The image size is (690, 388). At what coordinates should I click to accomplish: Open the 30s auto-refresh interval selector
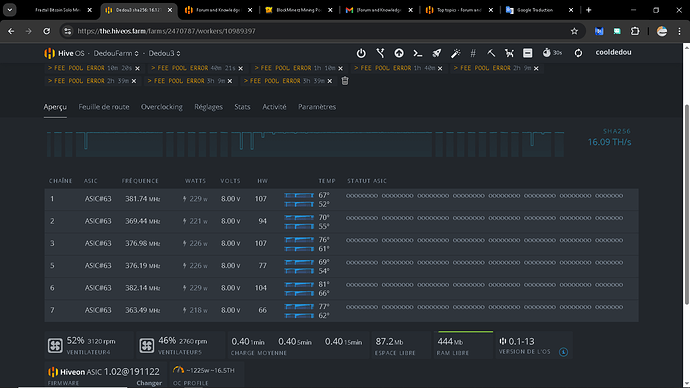[x=552, y=53]
